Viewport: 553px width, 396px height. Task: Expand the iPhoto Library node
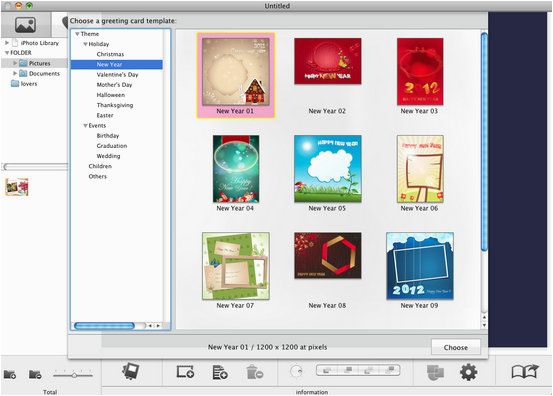[x=7, y=43]
